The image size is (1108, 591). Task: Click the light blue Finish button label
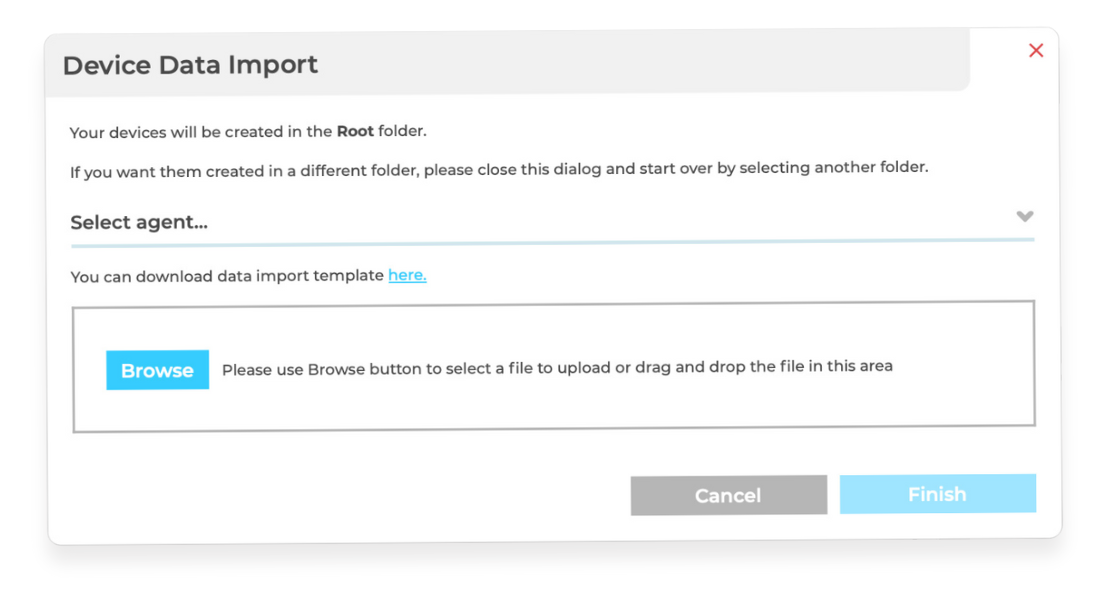point(937,494)
